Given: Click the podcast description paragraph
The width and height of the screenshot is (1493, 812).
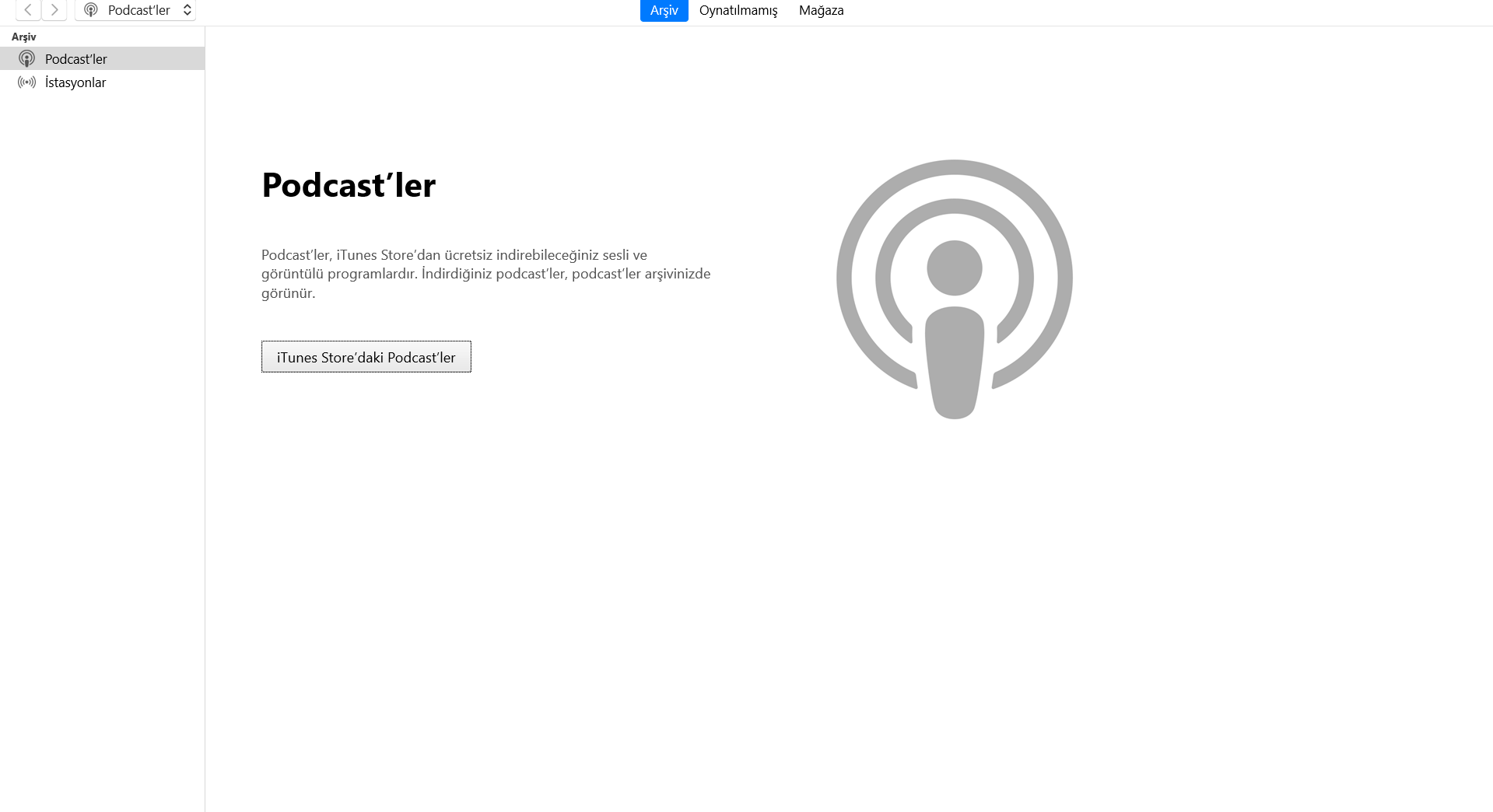Looking at the screenshot, I should pos(486,274).
